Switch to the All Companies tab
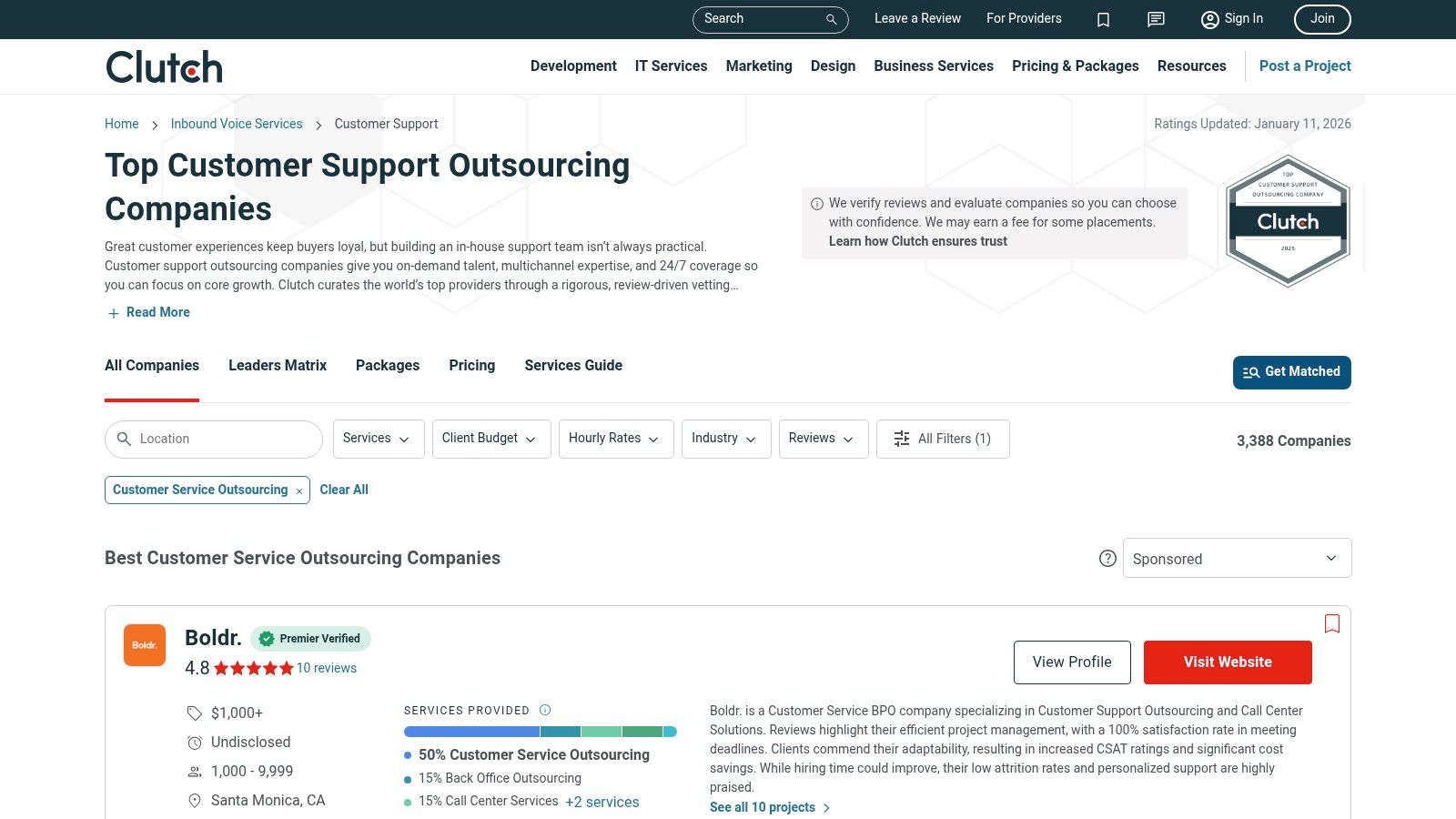The image size is (1456, 819). point(152,365)
